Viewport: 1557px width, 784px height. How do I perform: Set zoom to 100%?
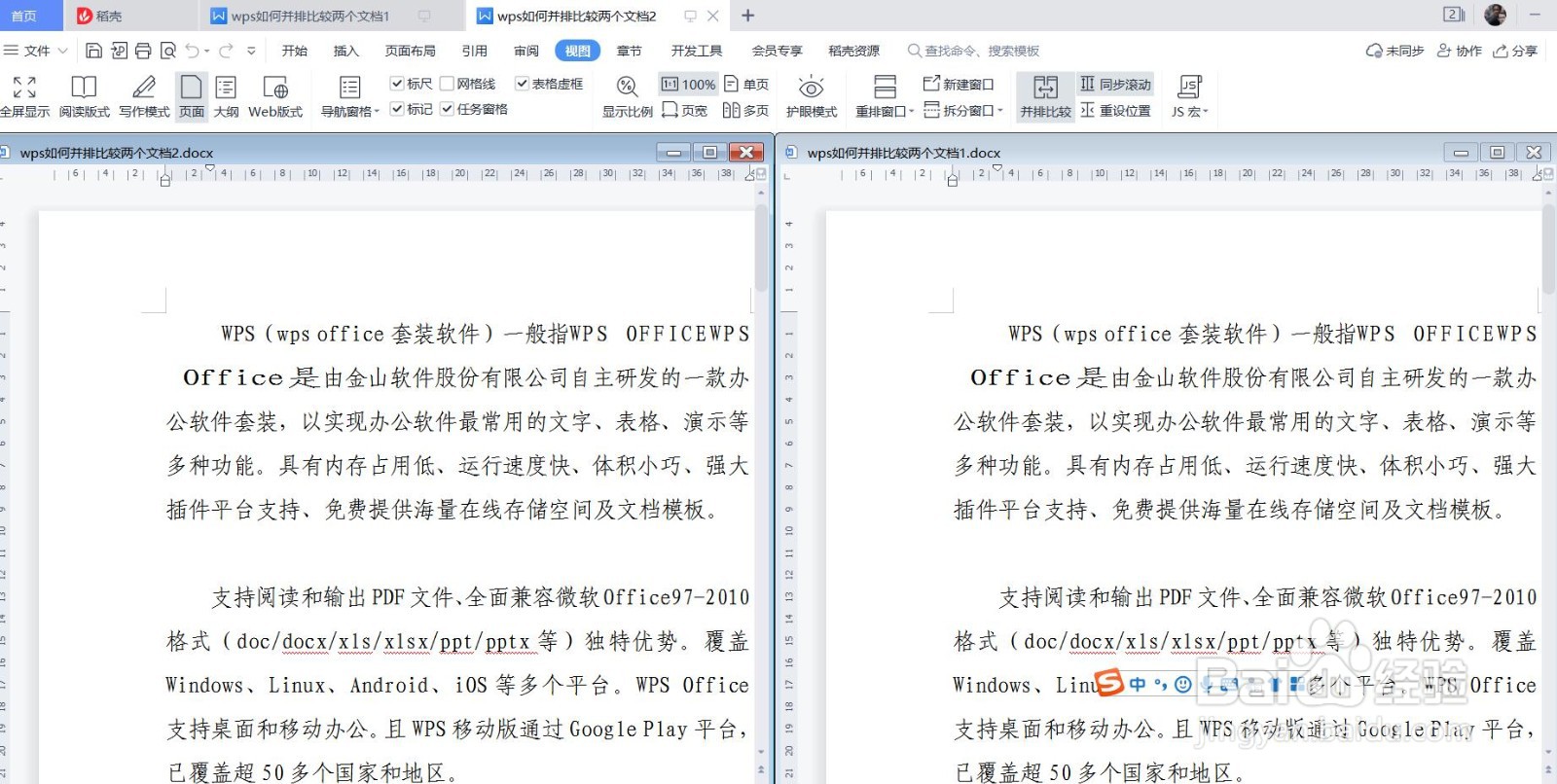coord(688,85)
